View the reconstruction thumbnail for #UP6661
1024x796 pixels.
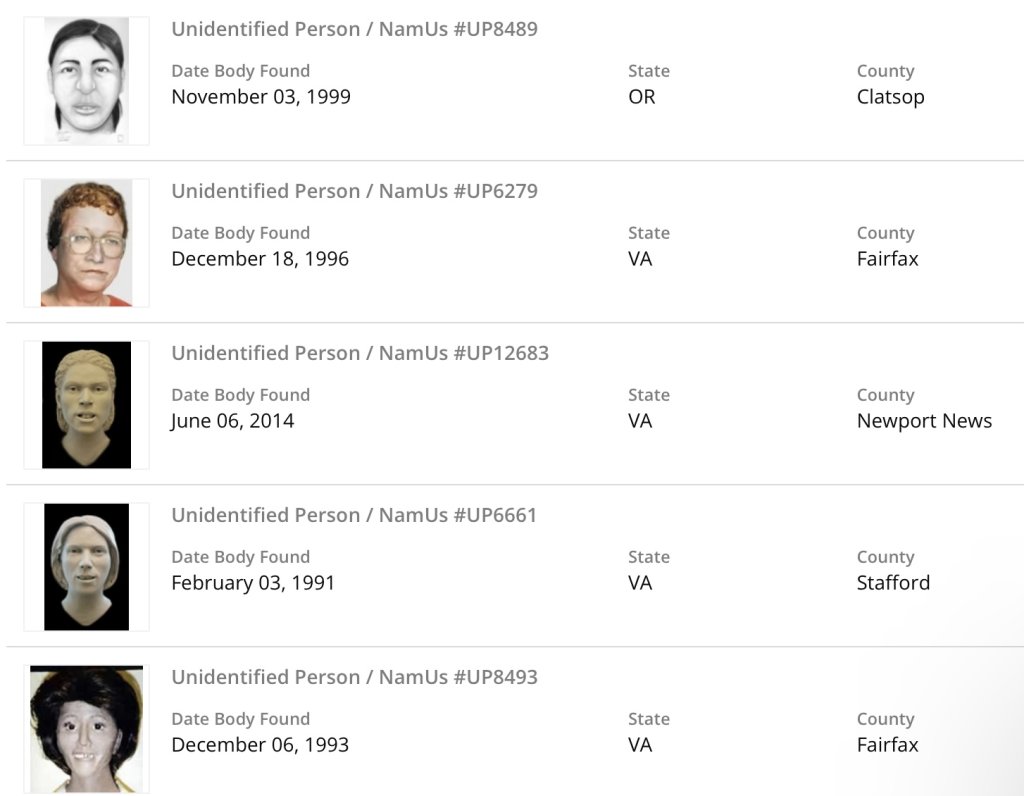pos(87,567)
